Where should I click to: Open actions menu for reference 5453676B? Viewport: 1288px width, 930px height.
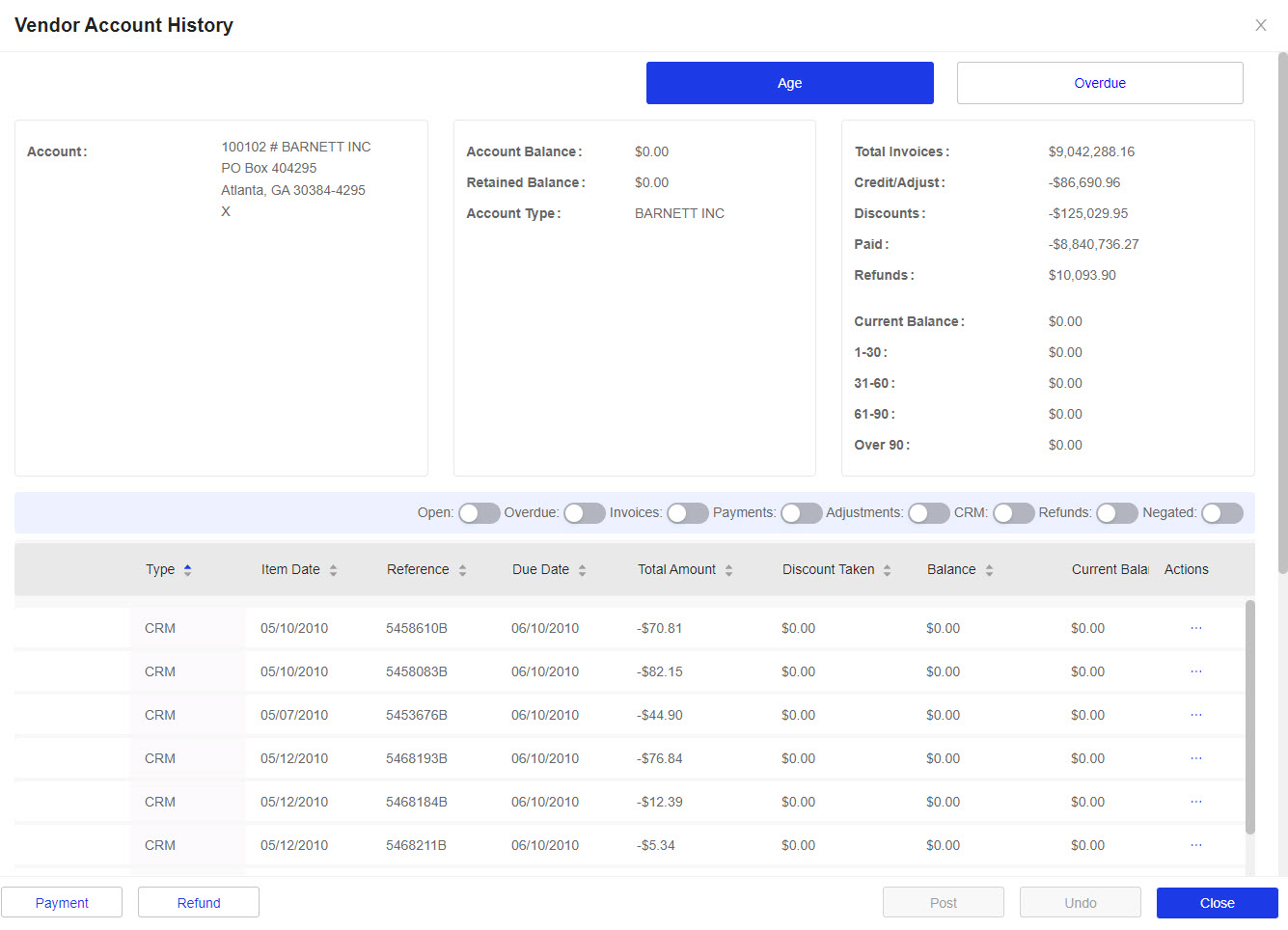[x=1195, y=715]
